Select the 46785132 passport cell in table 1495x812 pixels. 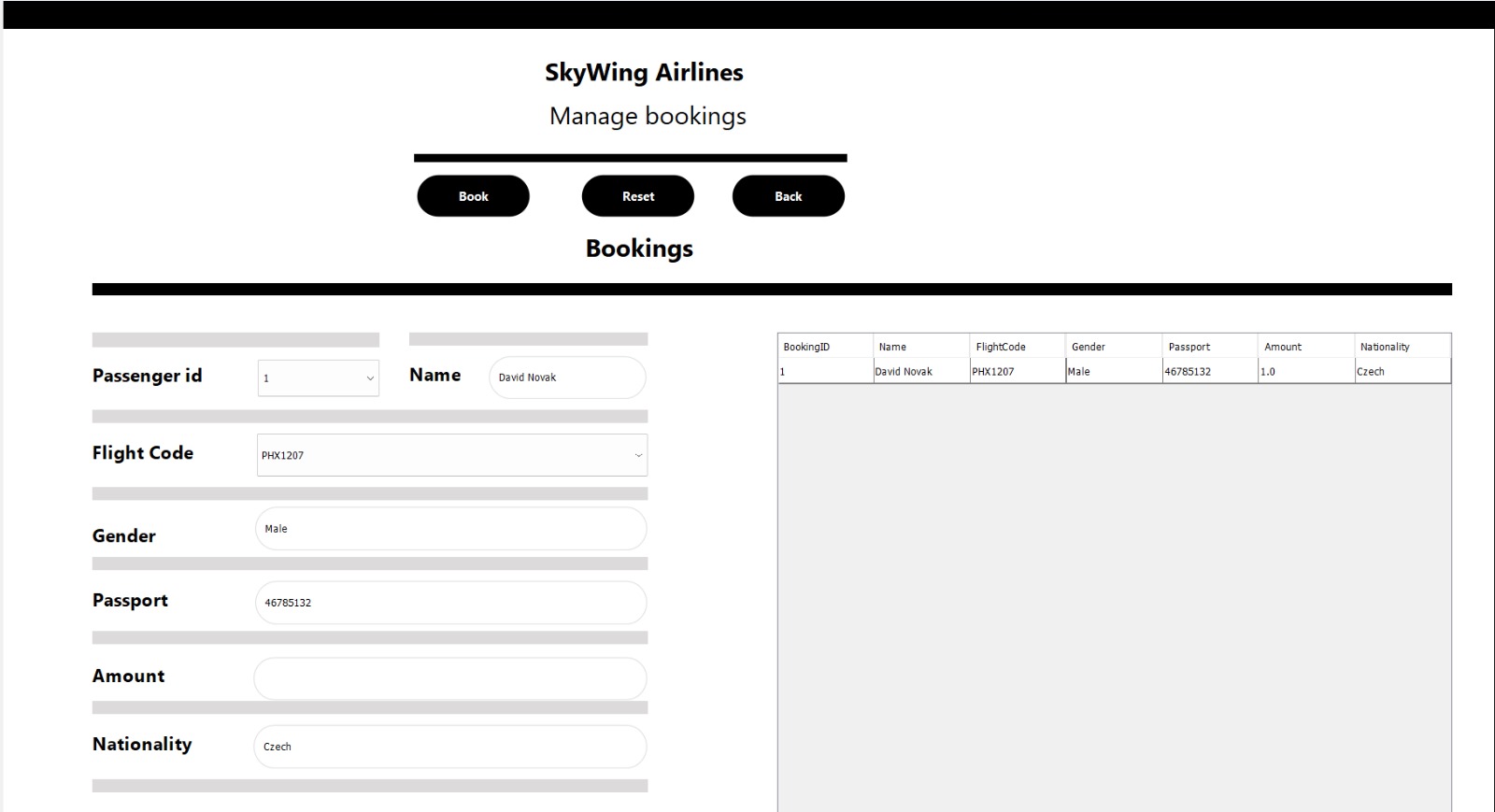[1210, 371]
